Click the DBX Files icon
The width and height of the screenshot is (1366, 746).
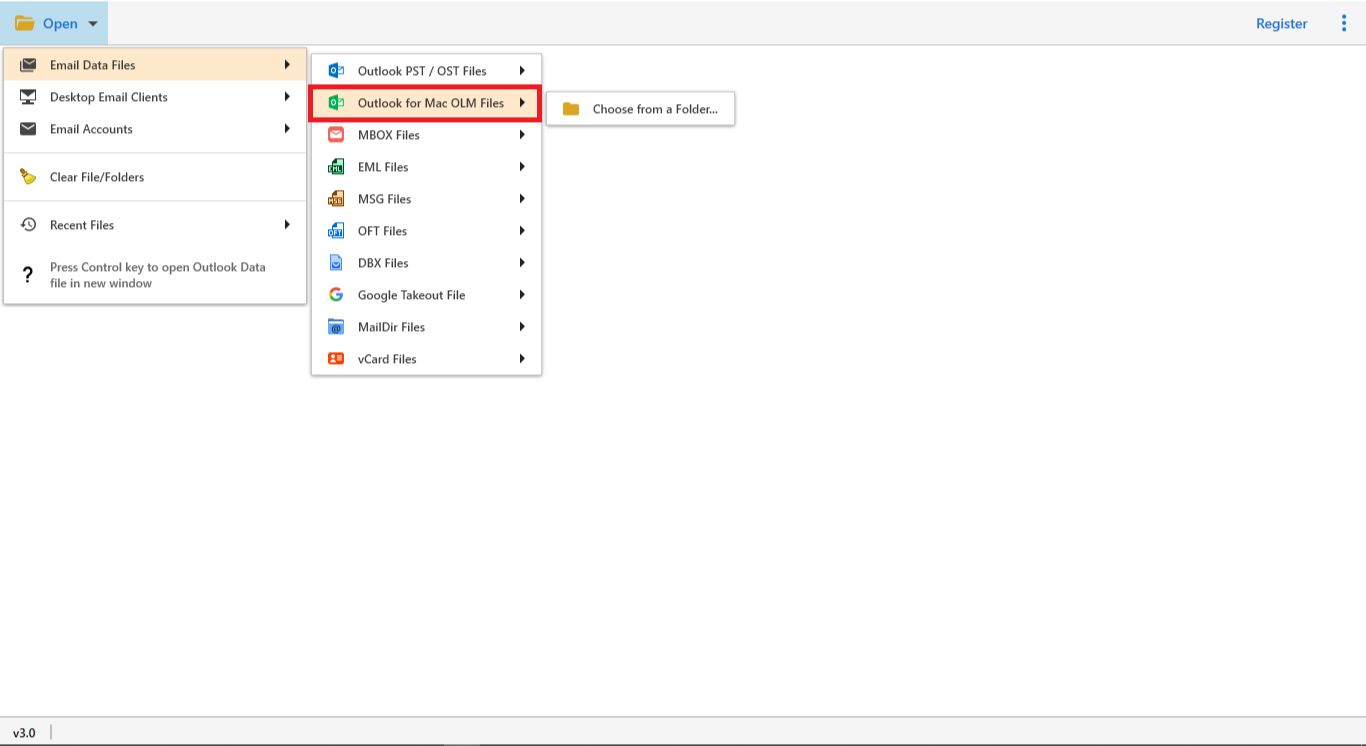(x=337, y=263)
